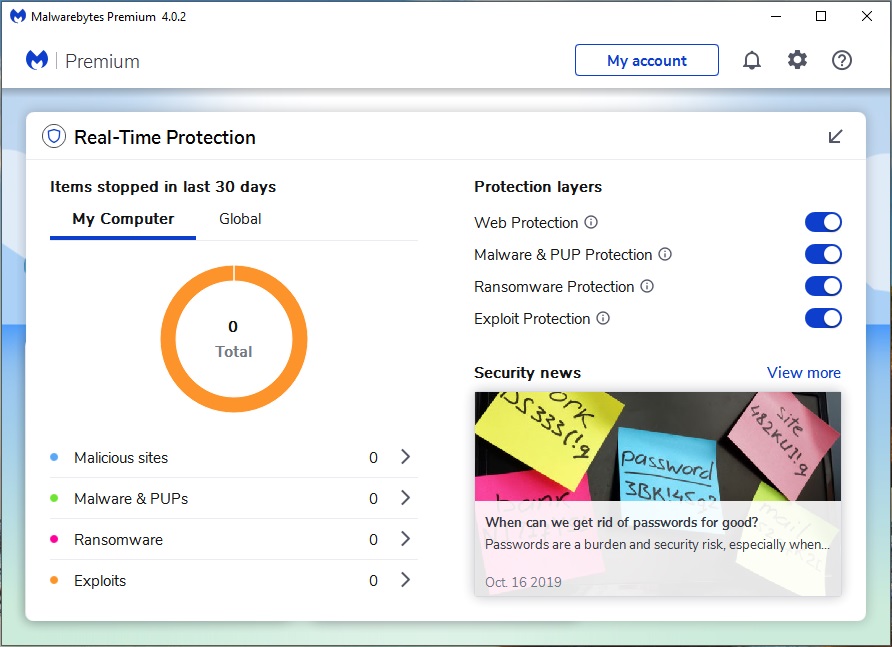The image size is (892, 647).
Task: Click the Ransomware row label
Action: pos(118,539)
